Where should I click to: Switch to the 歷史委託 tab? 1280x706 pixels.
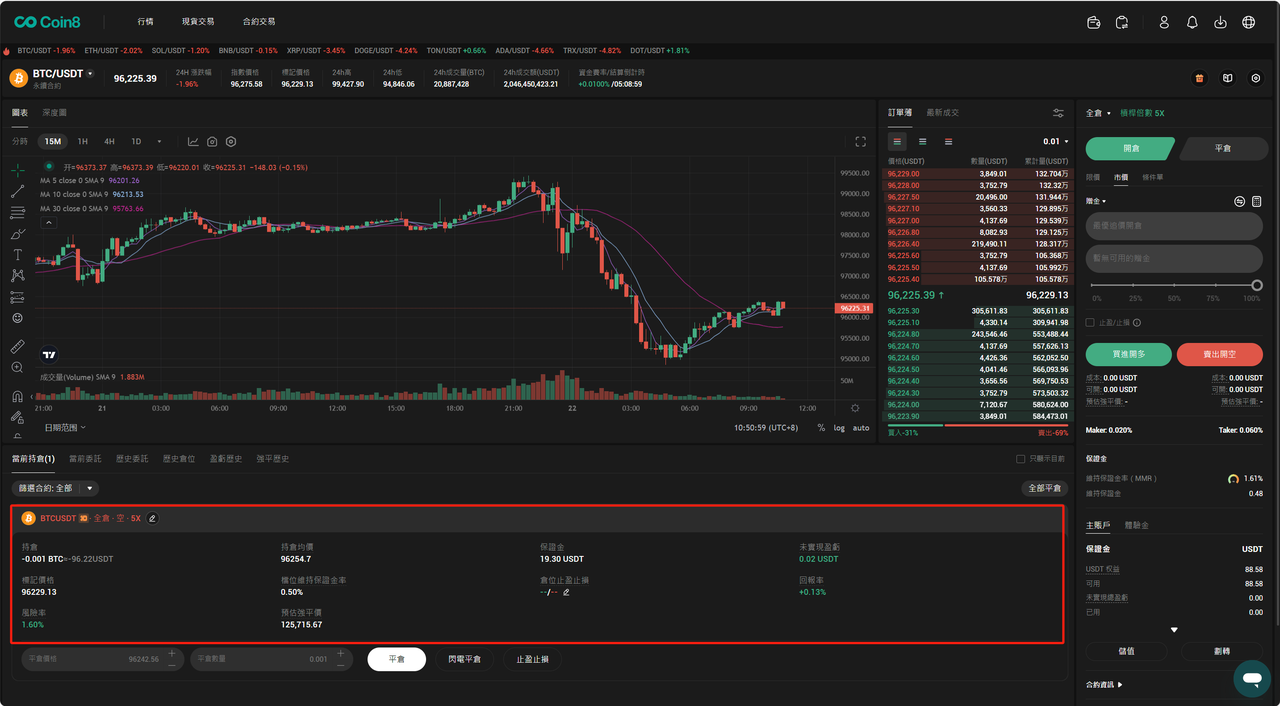[131, 459]
